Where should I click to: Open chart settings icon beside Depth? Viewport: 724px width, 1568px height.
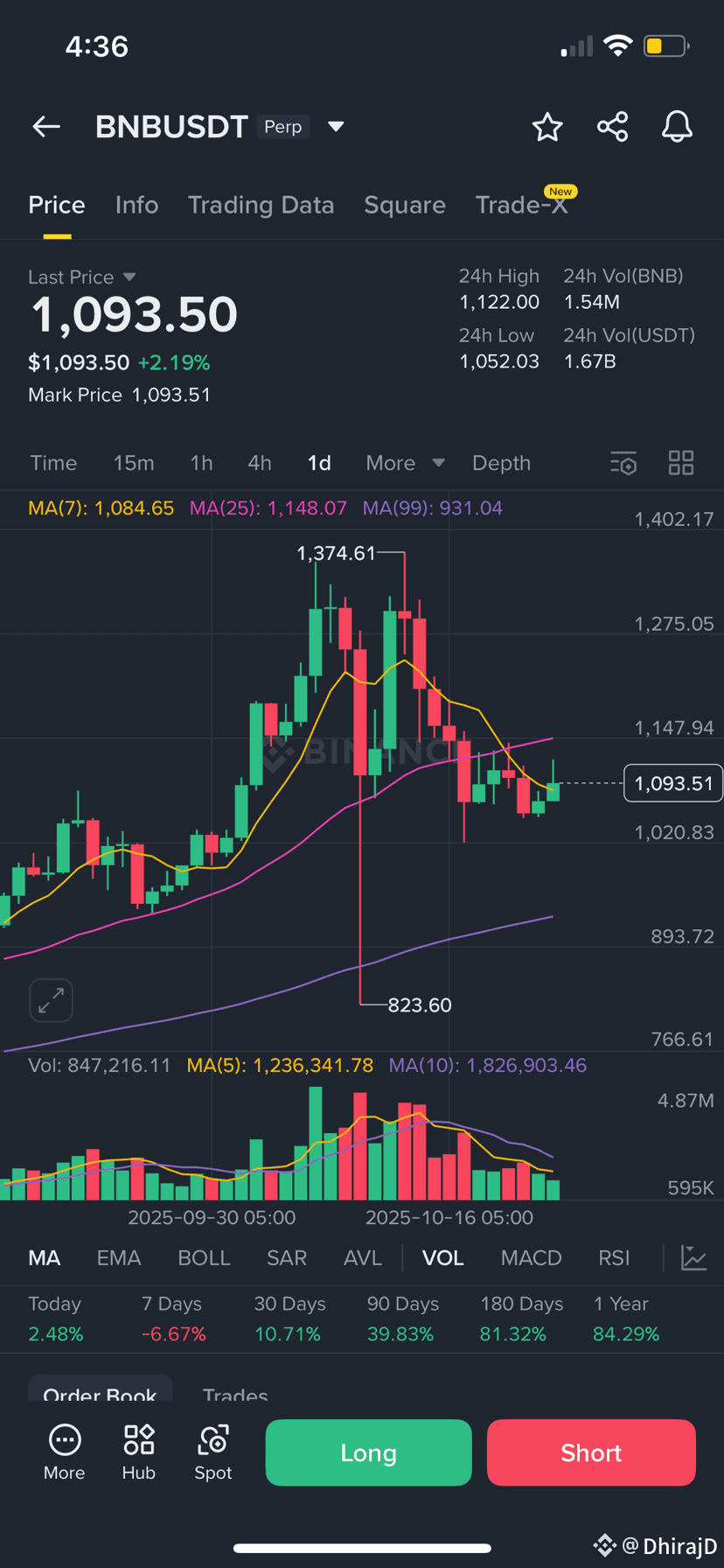[623, 463]
